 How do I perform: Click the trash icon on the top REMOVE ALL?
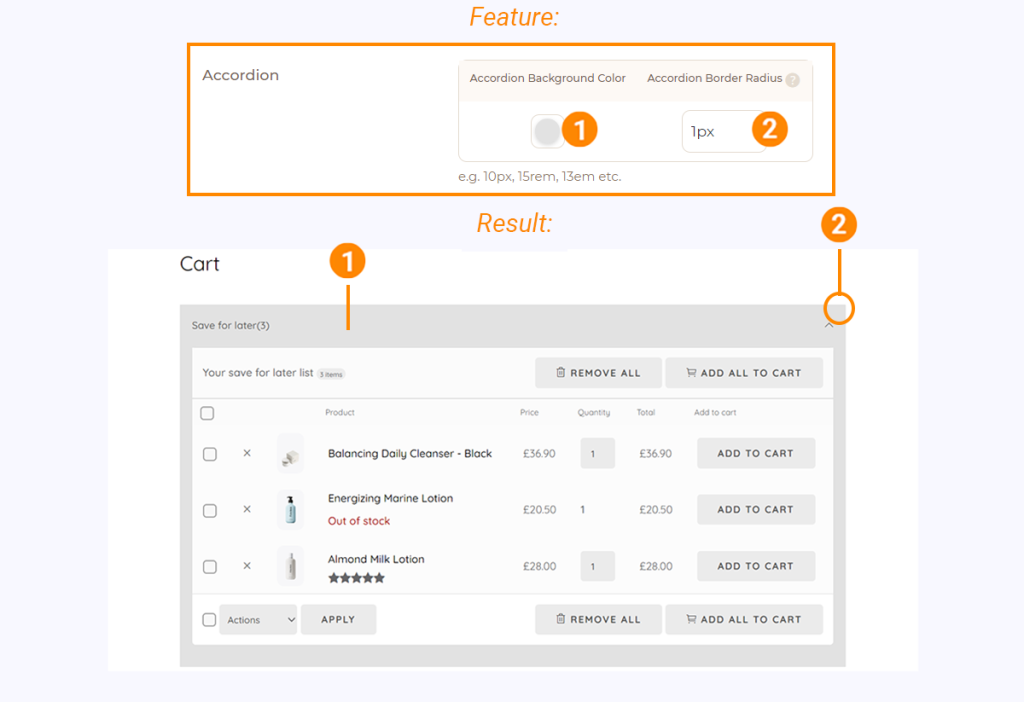tap(560, 372)
